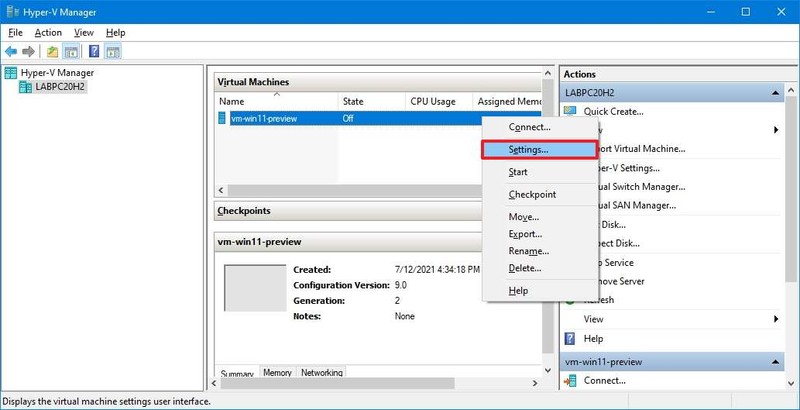Click the blue Help toolbar icon

point(94,52)
